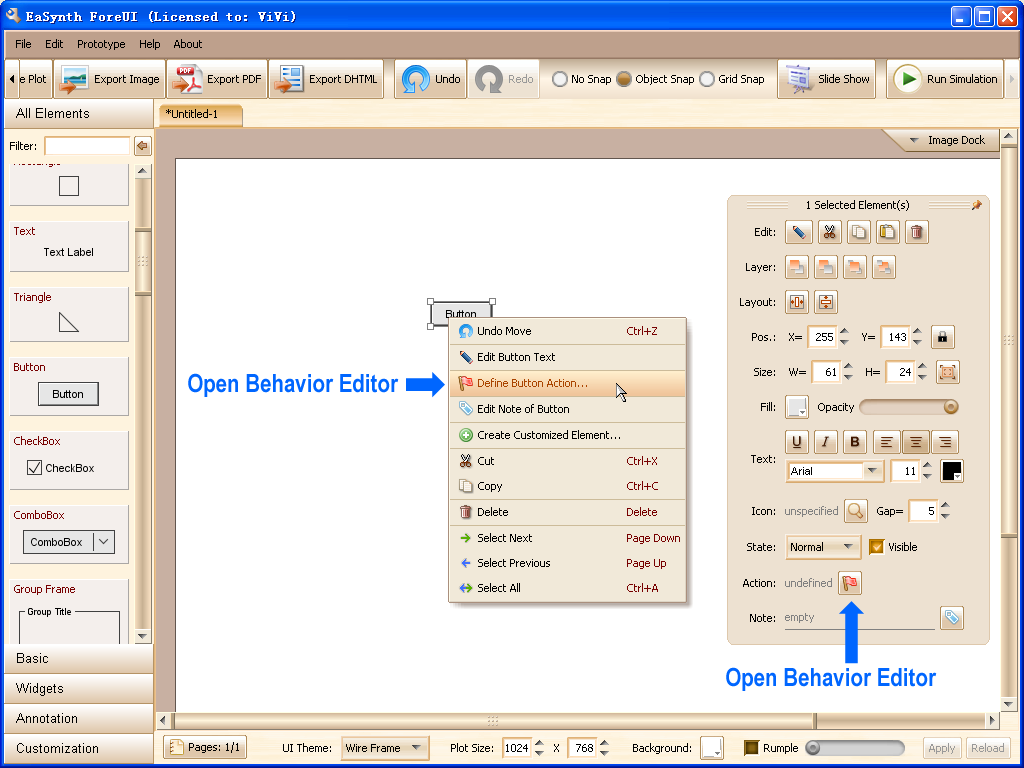The width and height of the screenshot is (1024, 768).
Task: Click the Bold text formatting button
Action: 855,442
